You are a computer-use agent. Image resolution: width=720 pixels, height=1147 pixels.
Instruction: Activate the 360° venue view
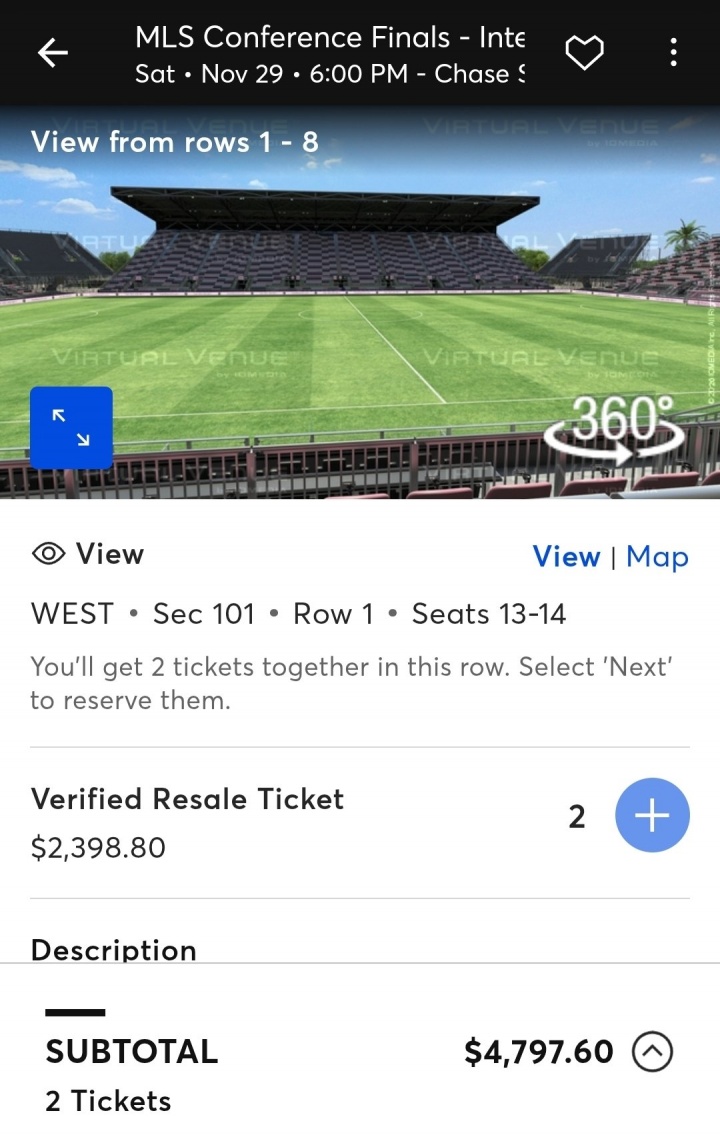[614, 430]
